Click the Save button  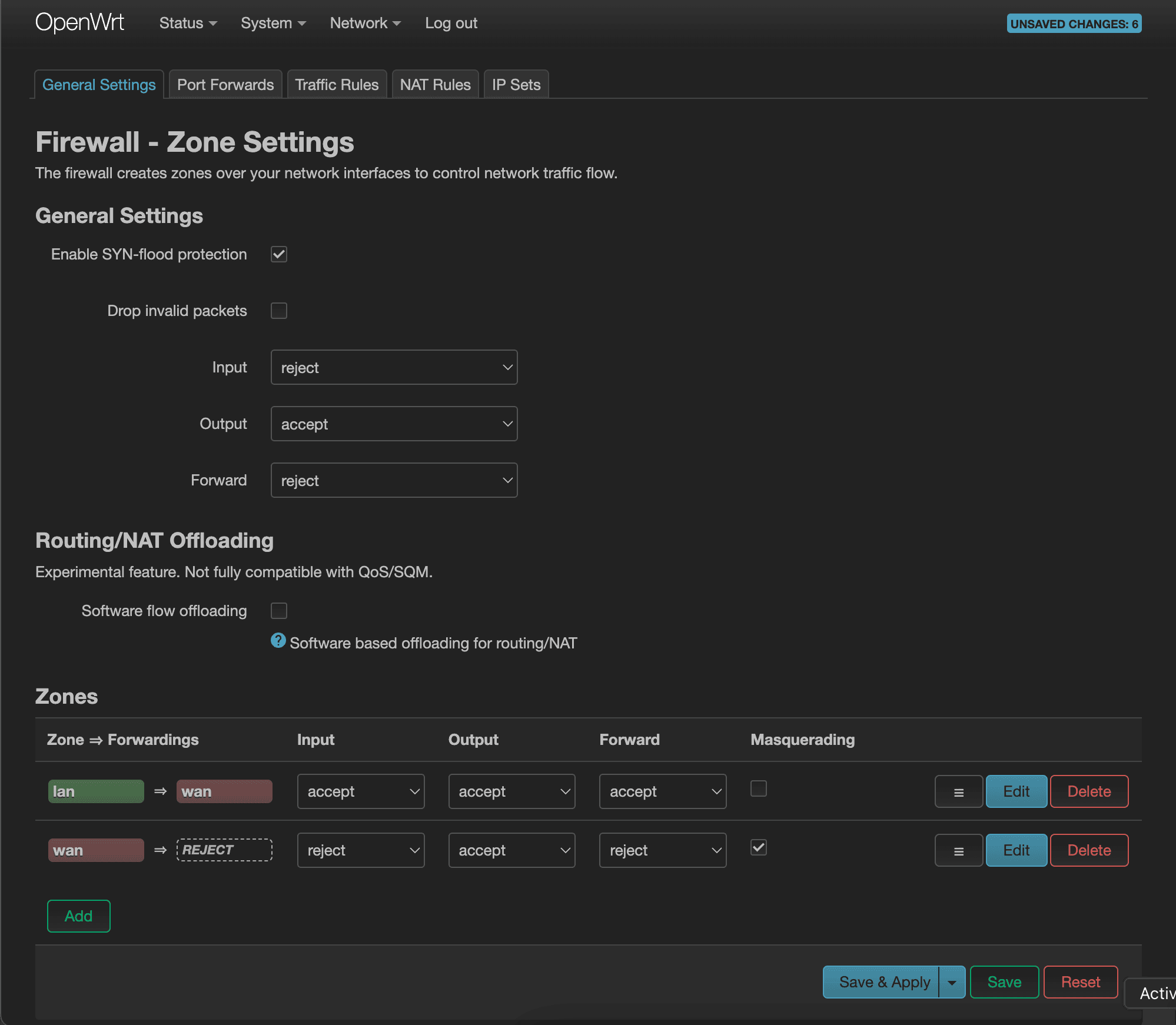coord(1004,982)
